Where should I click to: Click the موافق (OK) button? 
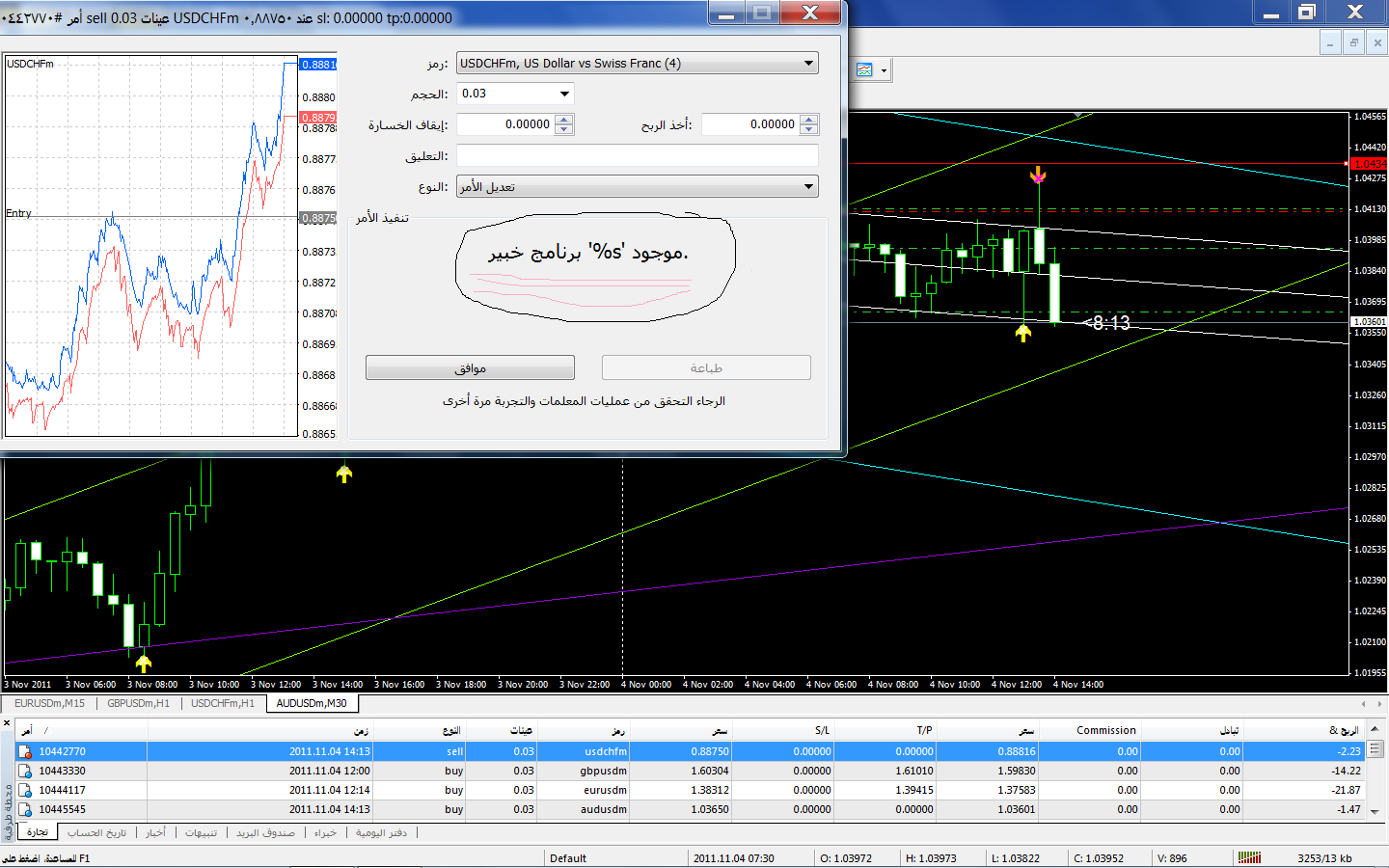(x=470, y=367)
